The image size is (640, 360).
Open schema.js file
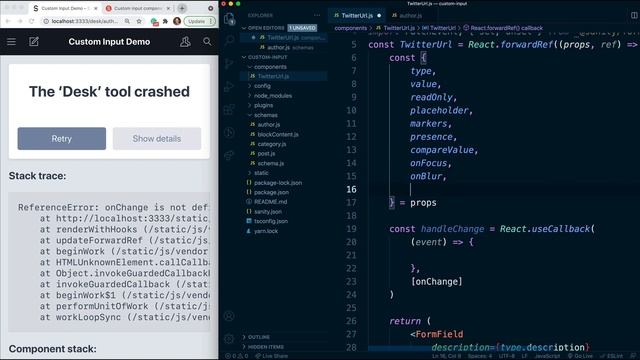pos(271,163)
